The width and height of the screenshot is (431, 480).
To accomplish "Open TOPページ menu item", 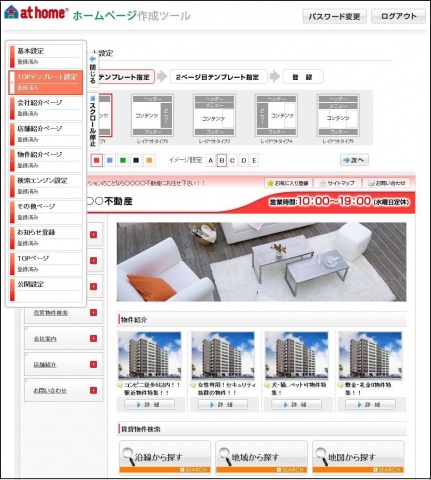I will 46,264.
